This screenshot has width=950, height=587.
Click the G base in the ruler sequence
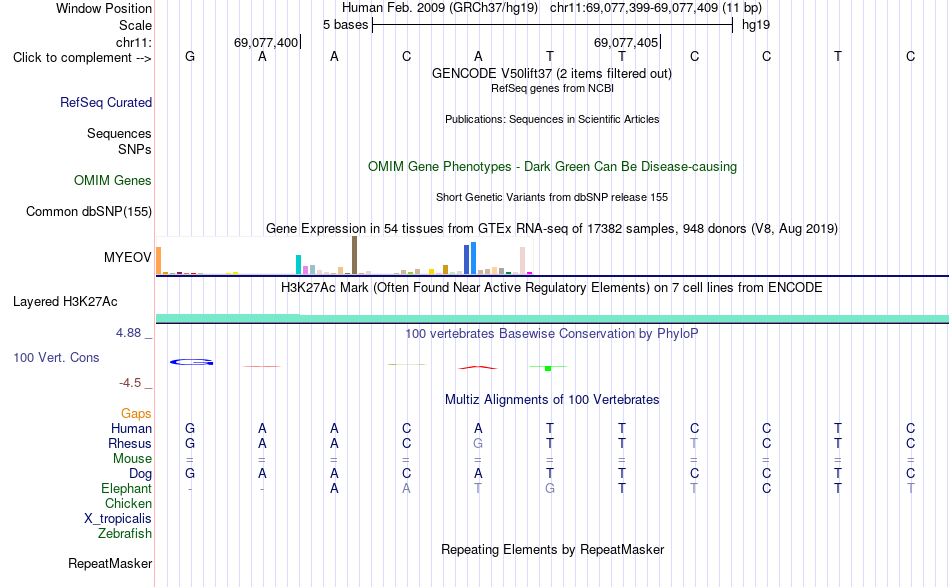coord(190,56)
